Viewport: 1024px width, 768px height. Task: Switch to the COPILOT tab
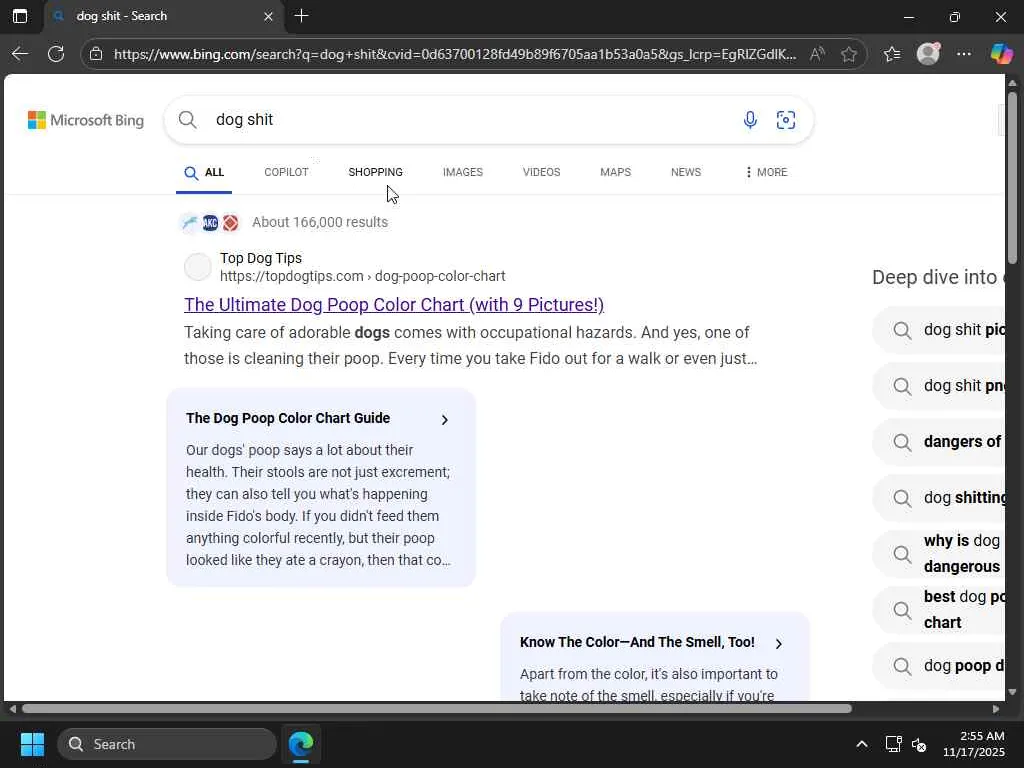(286, 172)
